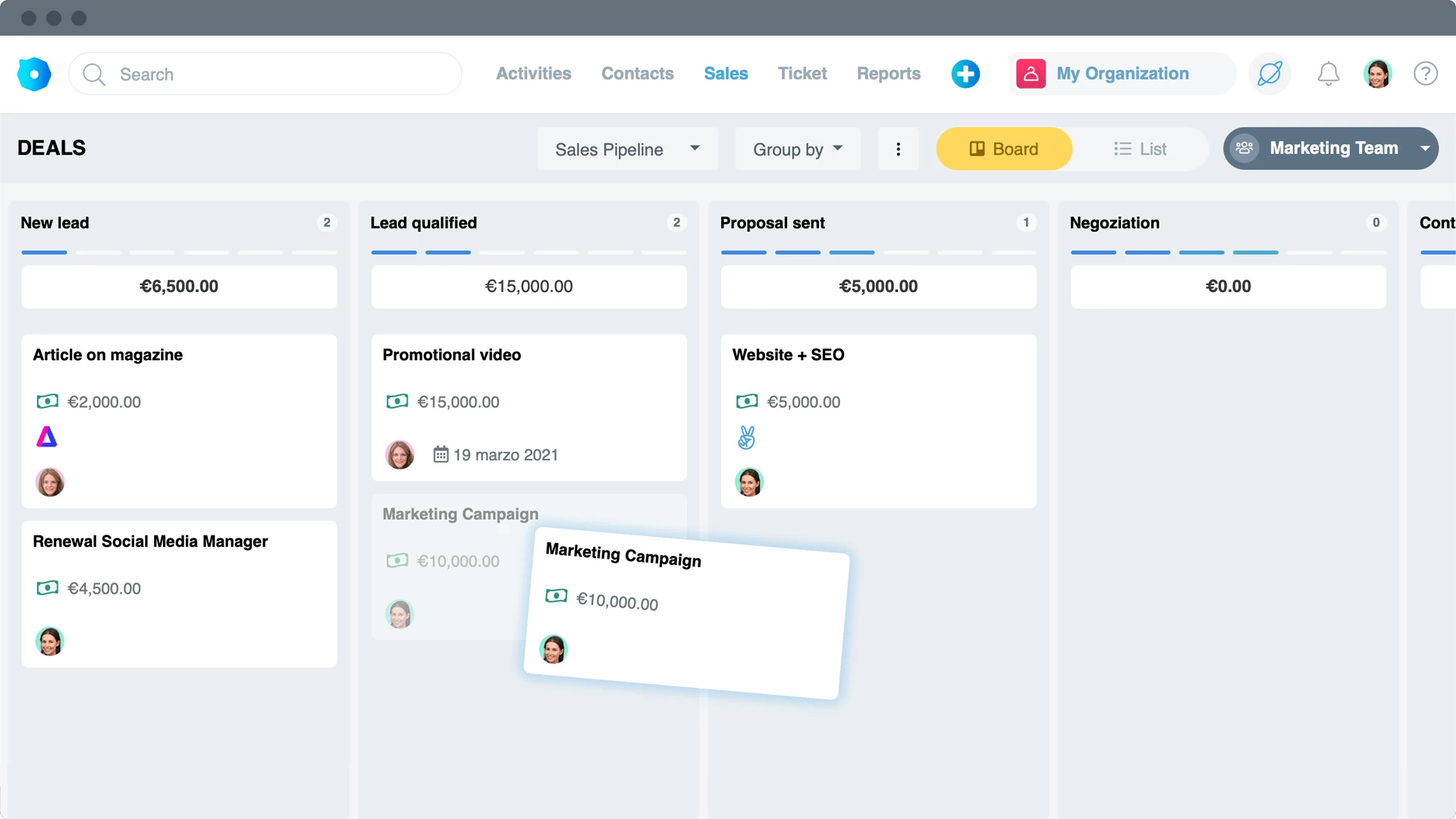1456x819 pixels.
Task: Open the user profile avatar in header
Action: tap(1377, 74)
